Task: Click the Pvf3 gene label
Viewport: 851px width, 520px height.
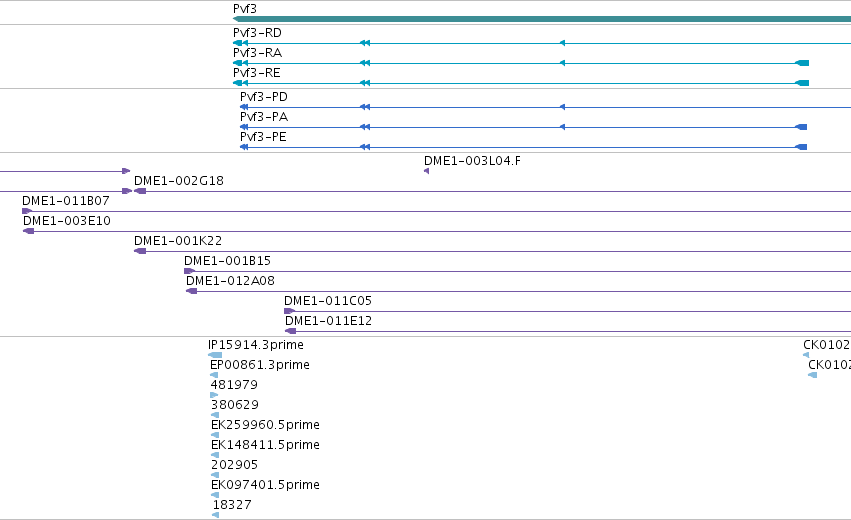Action: click(245, 9)
